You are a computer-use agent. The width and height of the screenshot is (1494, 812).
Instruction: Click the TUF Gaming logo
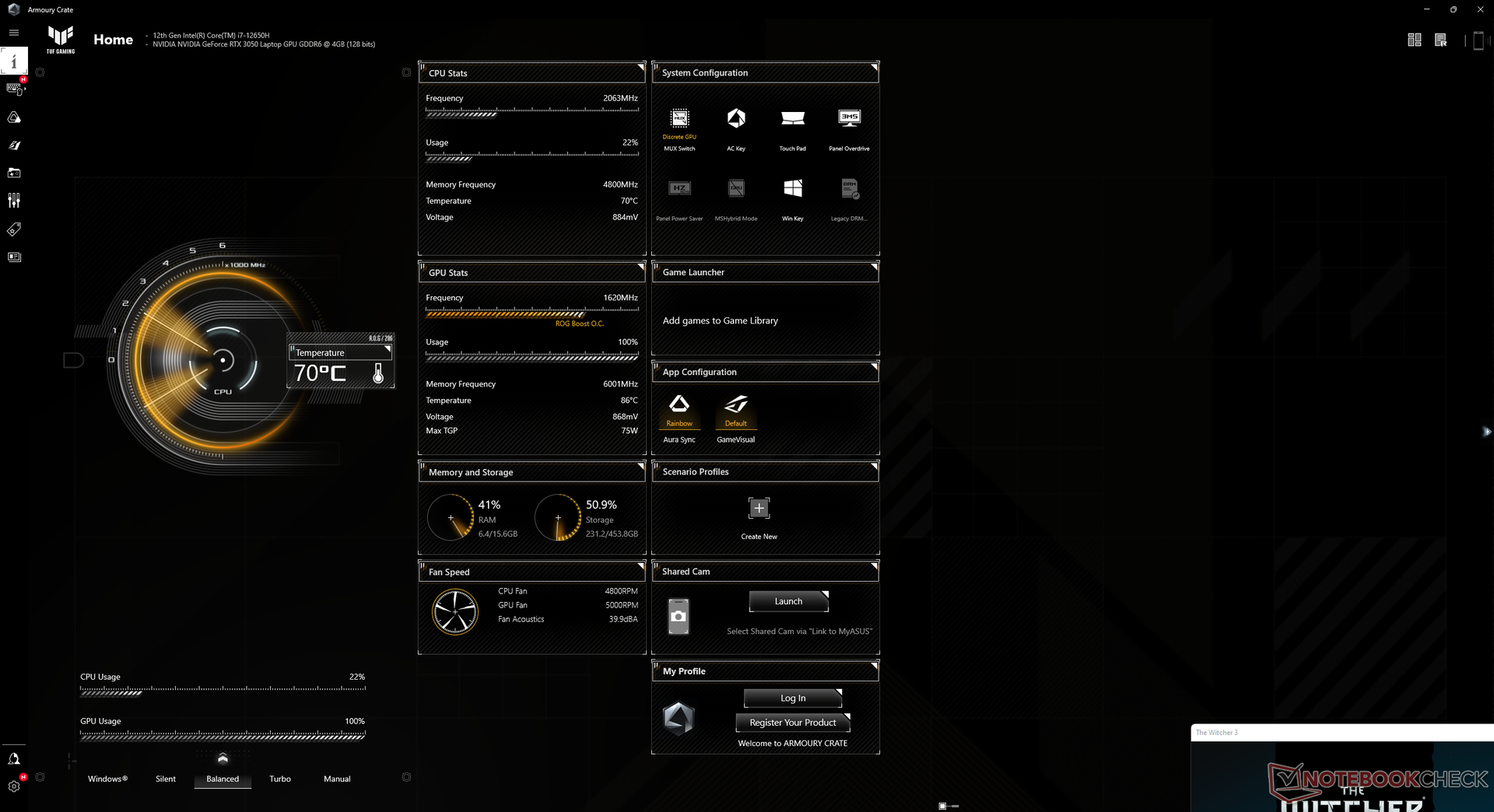point(61,39)
